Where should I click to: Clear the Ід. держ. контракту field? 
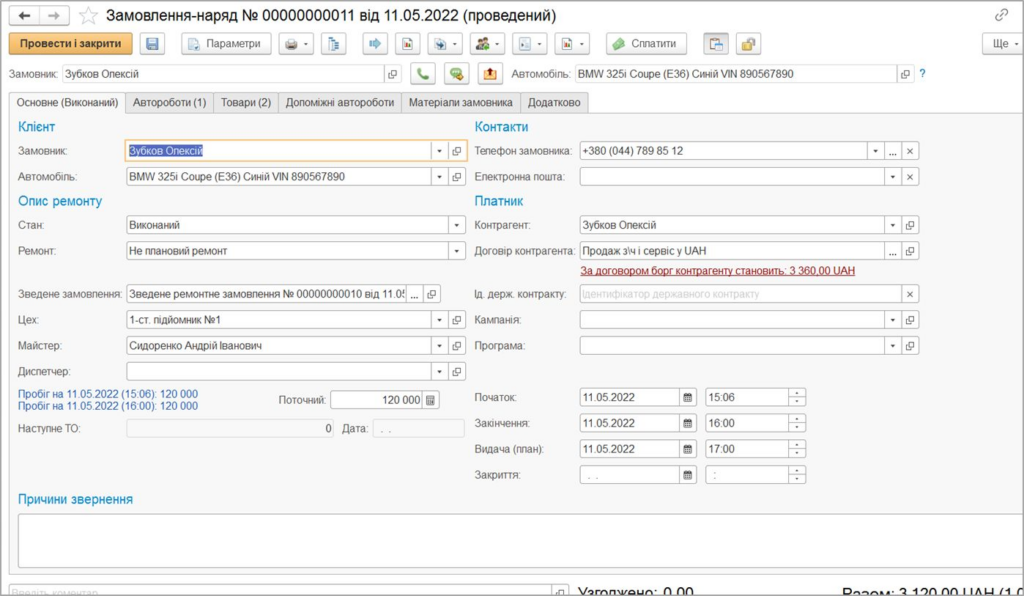coord(910,294)
